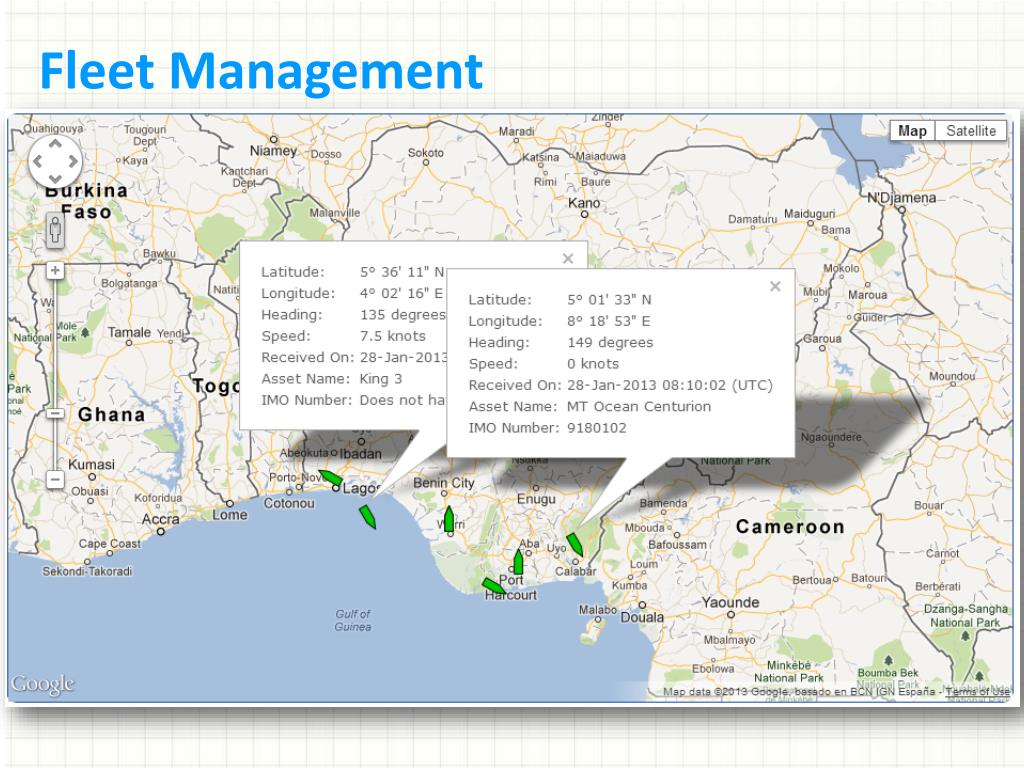Click the Fleet Management heading

(x=261, y=71)
